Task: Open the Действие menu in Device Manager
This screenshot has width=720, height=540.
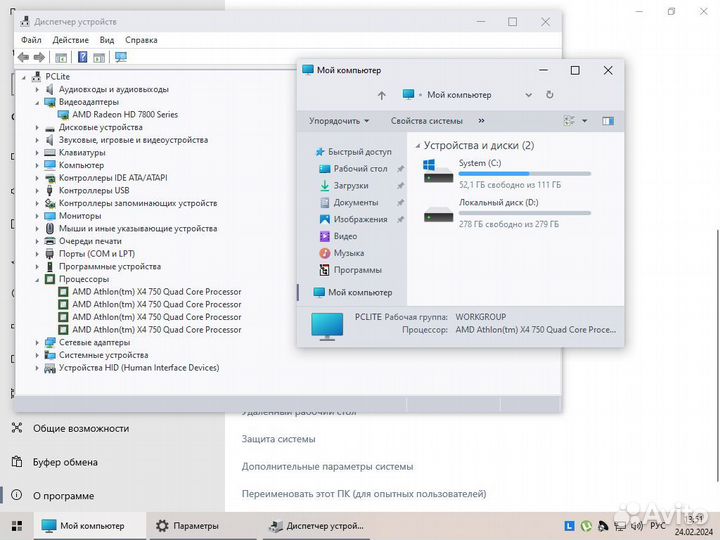Action: pos(70,40)
